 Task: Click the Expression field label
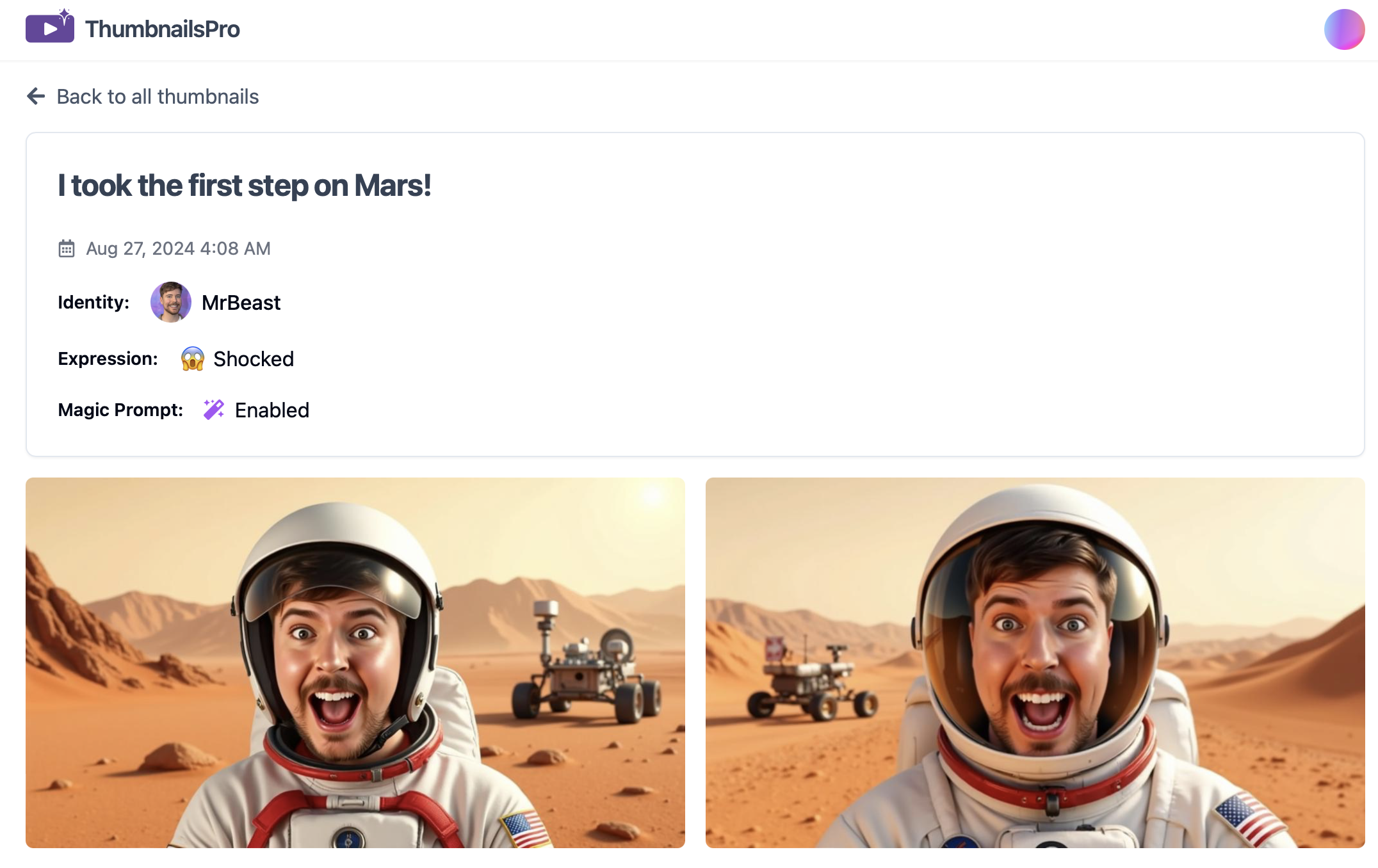tap(108, 358)
